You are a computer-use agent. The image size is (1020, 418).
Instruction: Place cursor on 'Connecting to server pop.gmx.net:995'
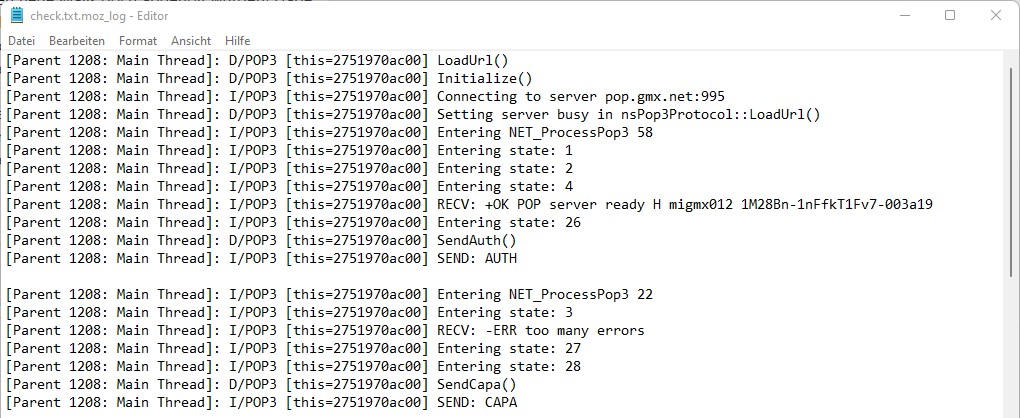pos(581,96)
